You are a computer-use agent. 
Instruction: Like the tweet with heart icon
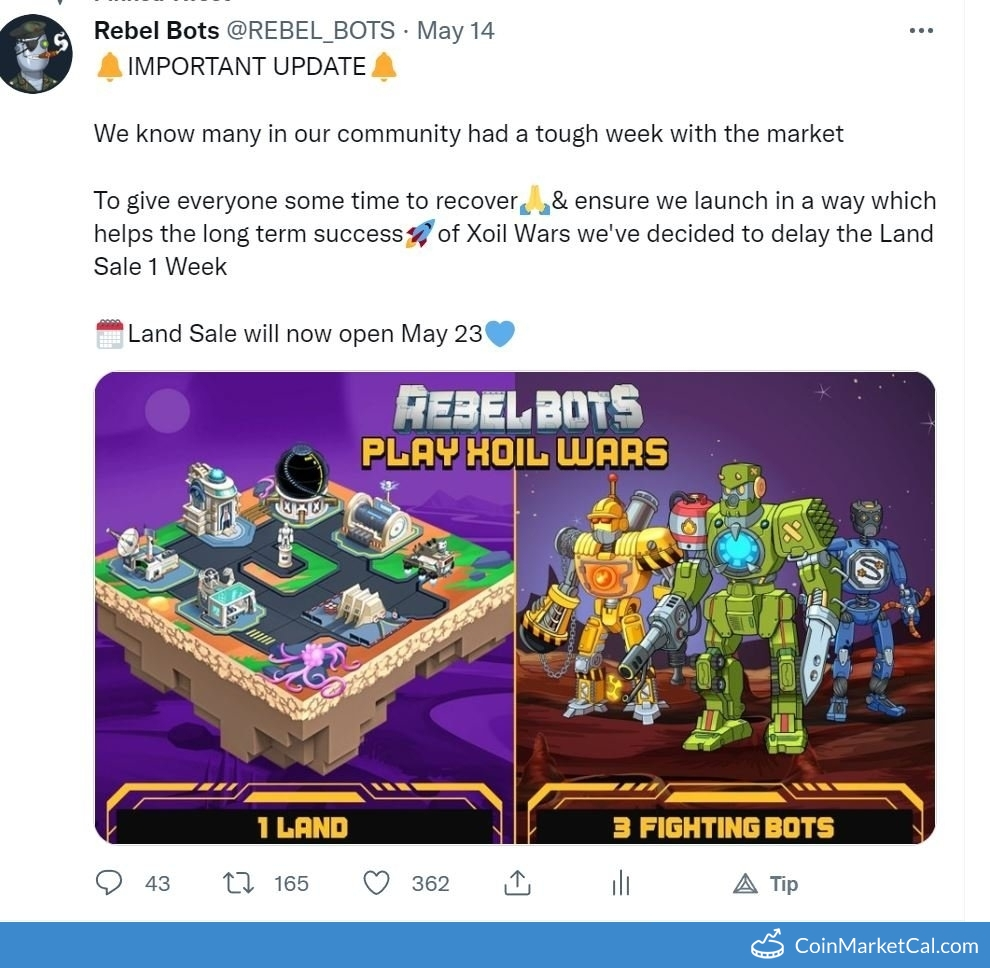pos(376,883)
